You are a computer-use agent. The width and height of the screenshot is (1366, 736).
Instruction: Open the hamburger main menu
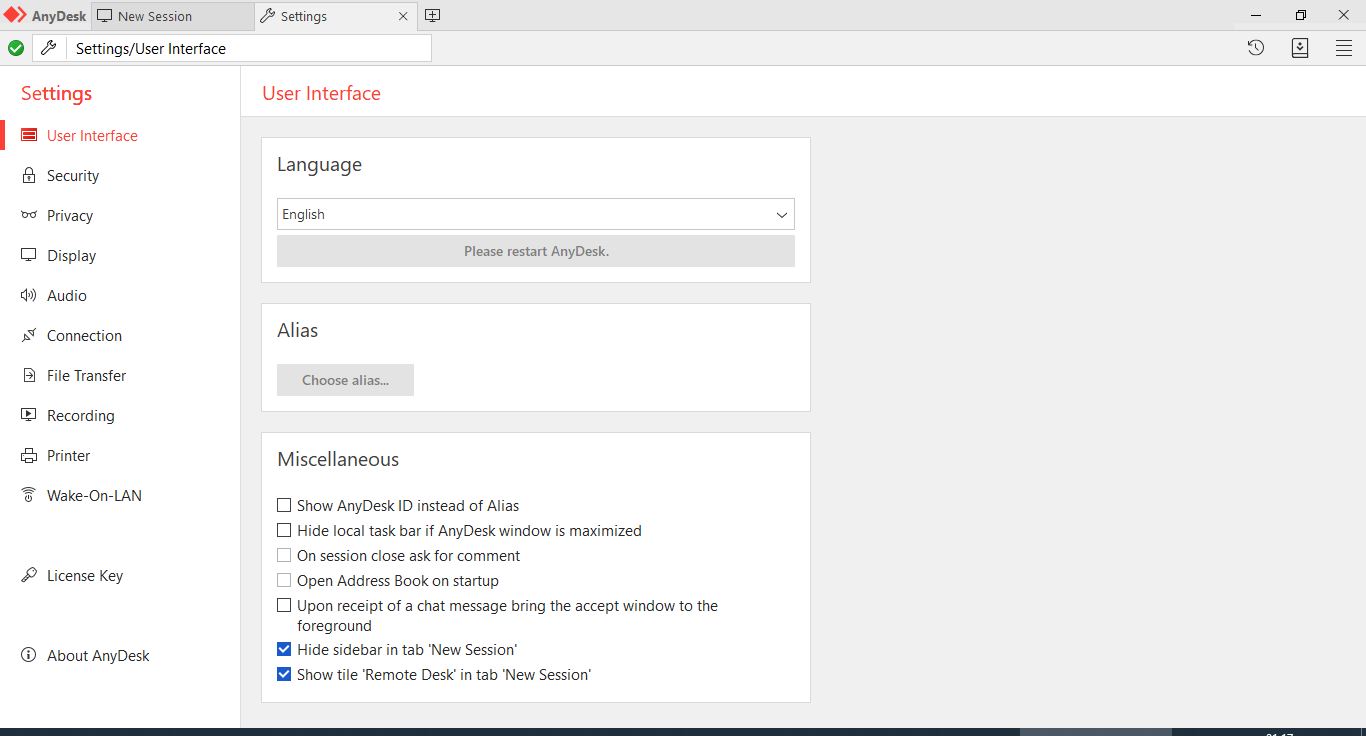[x=1344, y=48]
